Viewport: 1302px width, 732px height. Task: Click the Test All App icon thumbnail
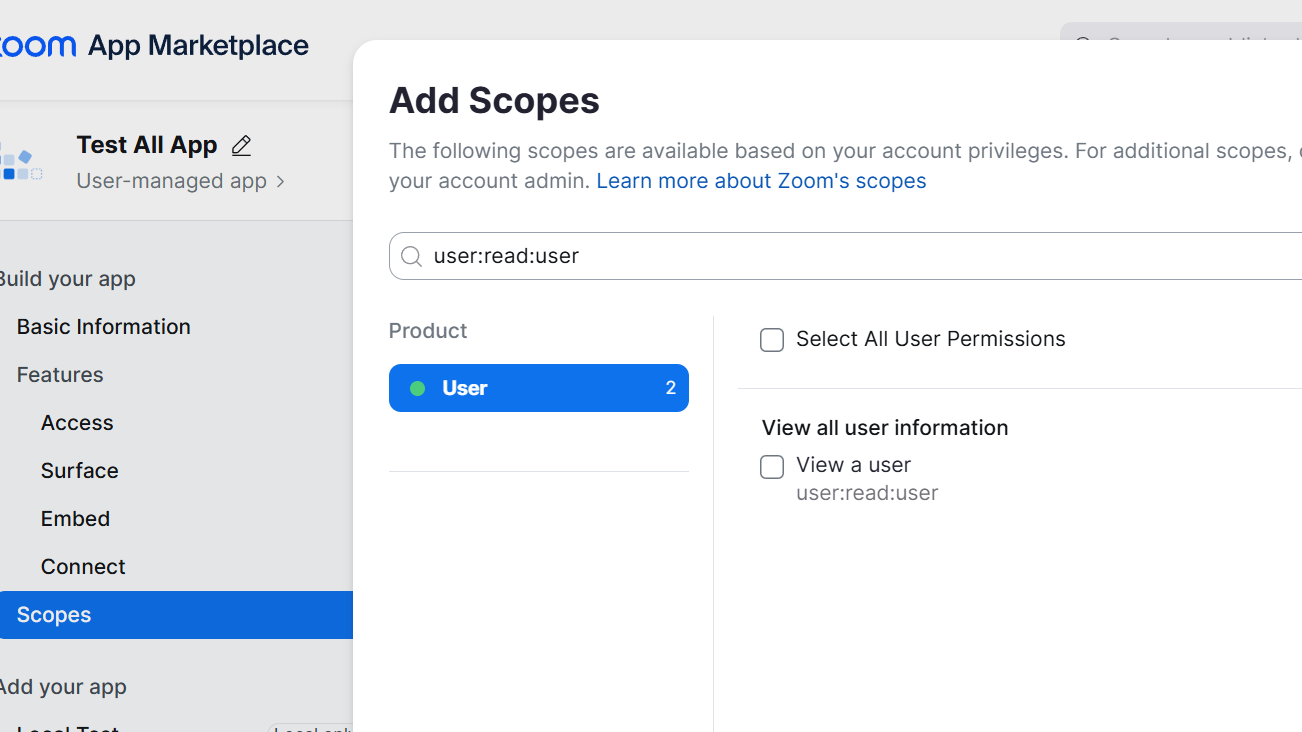[x=20, y=162]
